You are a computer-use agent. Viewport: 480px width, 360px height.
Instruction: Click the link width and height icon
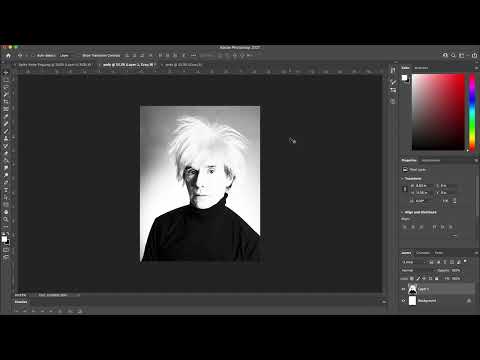point(405,189)
